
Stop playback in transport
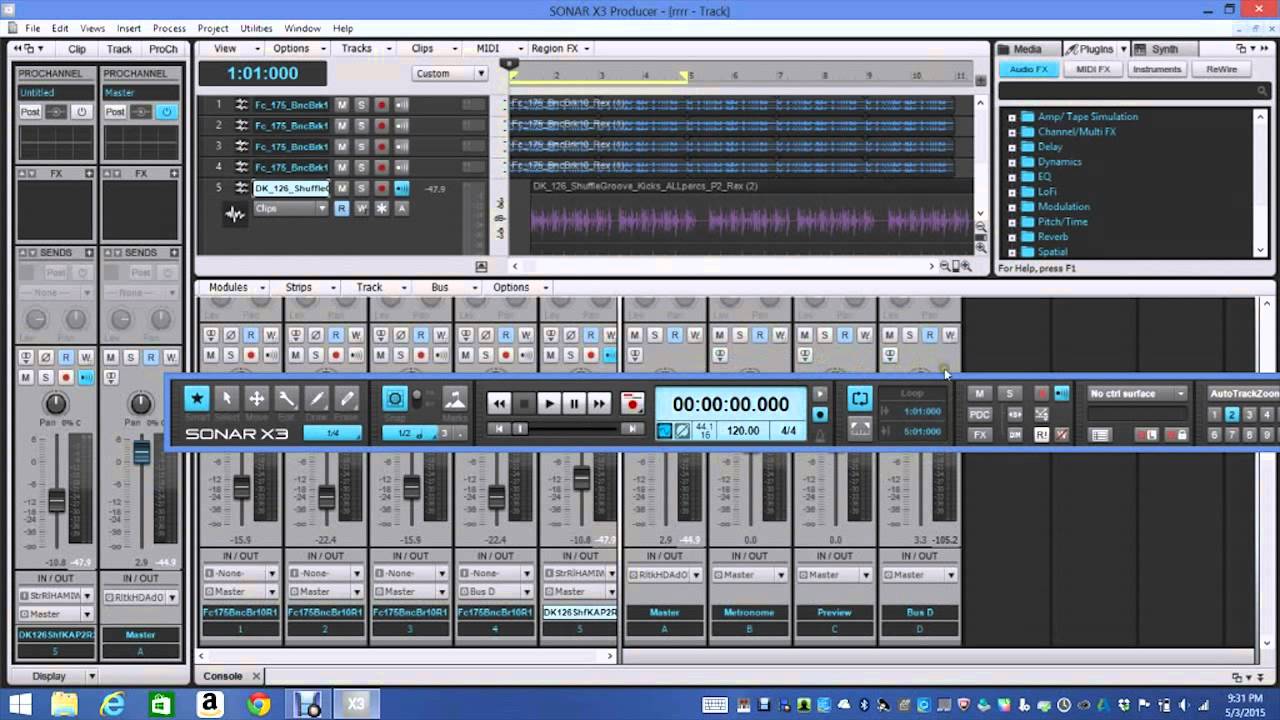[523, 403]
